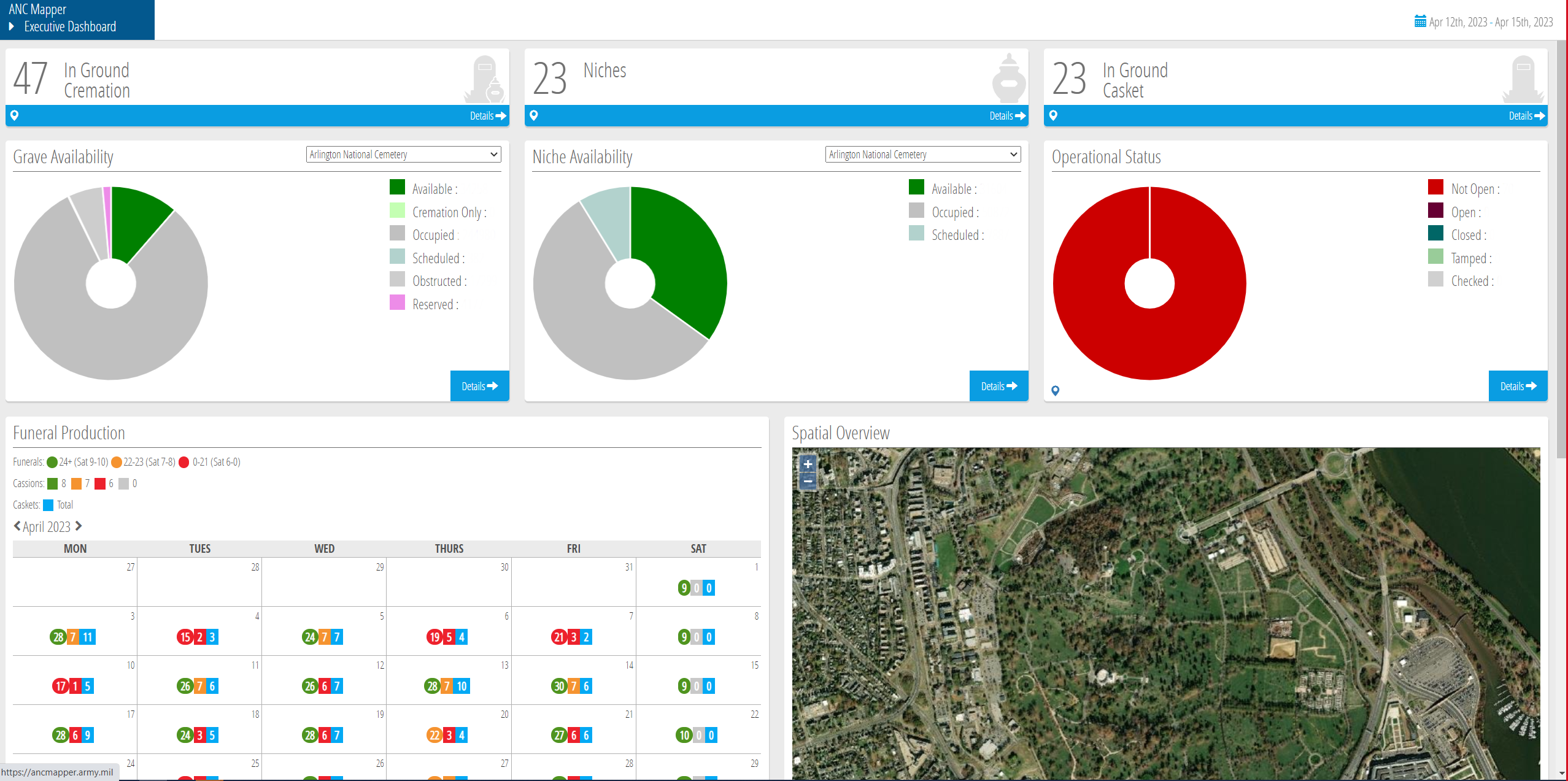The image size is (1568, 781).
Task: Click casket total 10 on April 13
Action: coord(462,686)
